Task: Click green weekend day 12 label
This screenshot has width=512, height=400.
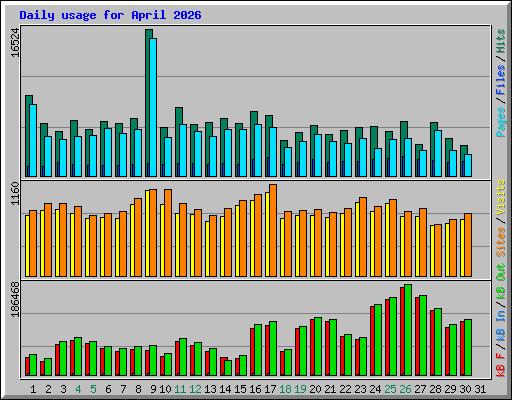Action: point(195,389)
